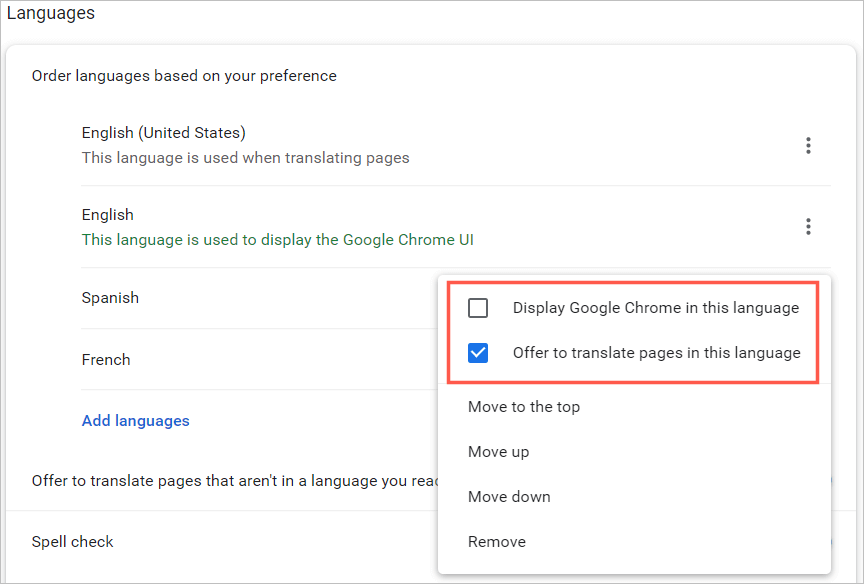Collapse Order languages based on your preference

[184, 76]
